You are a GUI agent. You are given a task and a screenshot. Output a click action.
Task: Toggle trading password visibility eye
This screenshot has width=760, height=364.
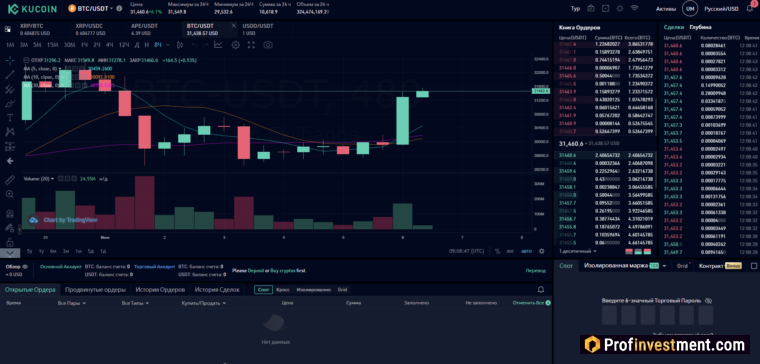point(708,301)
